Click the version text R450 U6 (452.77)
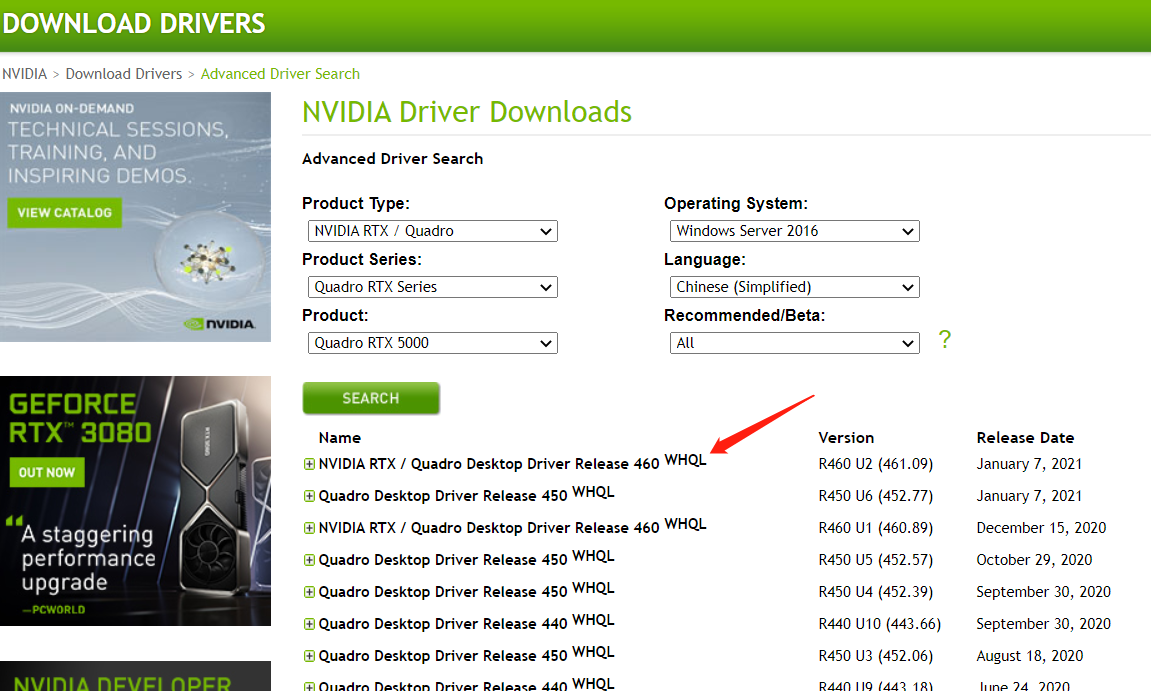1151x699 pixels. [x=876, y=496]
